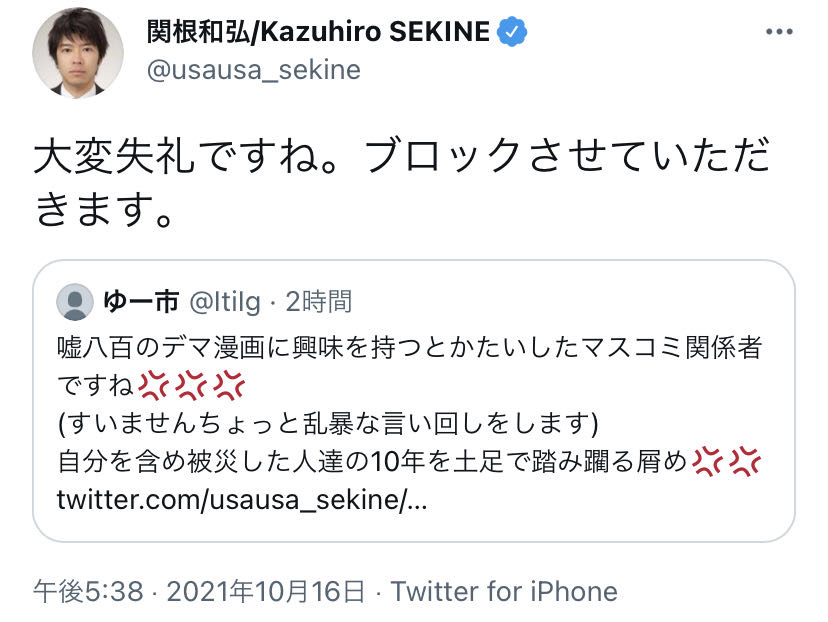Image resolution: width=828 pixels, height=622 pixels.
Task: Open the tweet's three-dot more options menu
Action: click(779, 32)
